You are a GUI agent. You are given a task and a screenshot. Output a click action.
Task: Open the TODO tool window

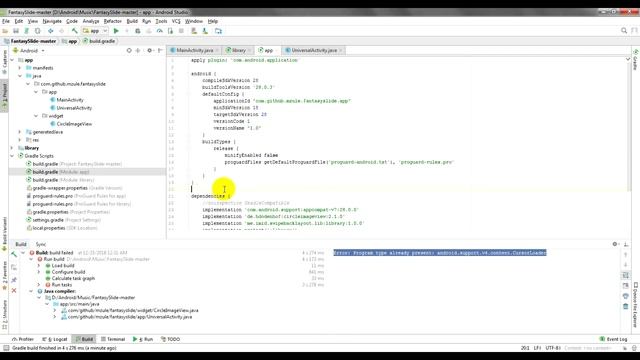click(x=170, y=339)
